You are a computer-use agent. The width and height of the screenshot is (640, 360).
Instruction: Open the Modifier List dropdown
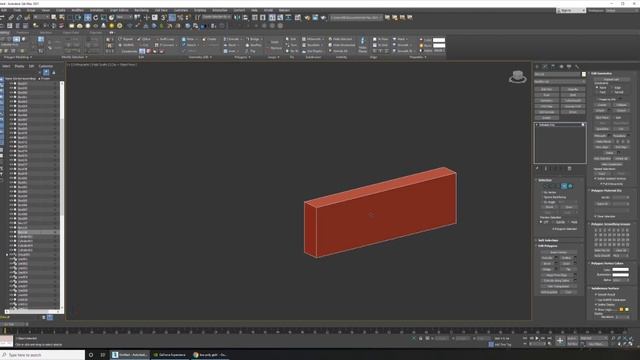point(560,82)
